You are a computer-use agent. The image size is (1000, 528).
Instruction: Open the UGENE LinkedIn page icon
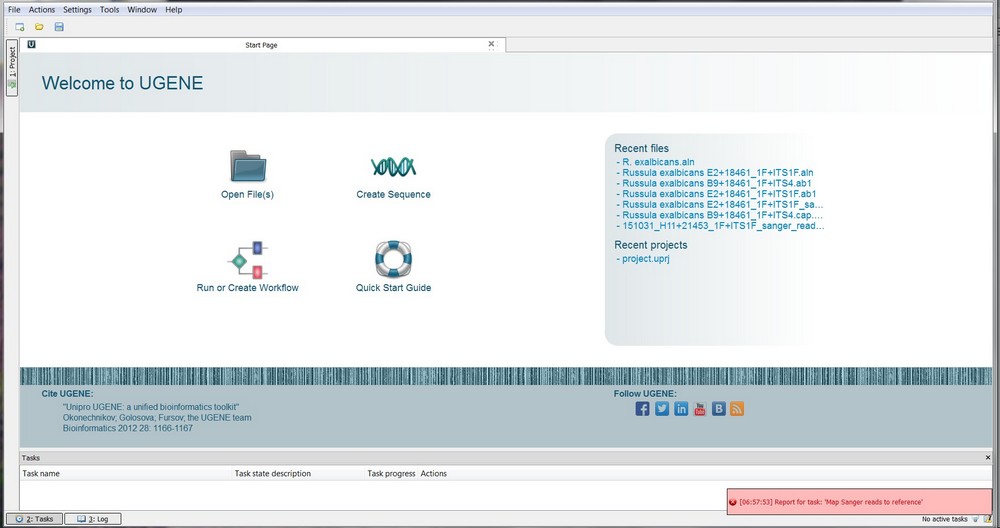[681, 409]
